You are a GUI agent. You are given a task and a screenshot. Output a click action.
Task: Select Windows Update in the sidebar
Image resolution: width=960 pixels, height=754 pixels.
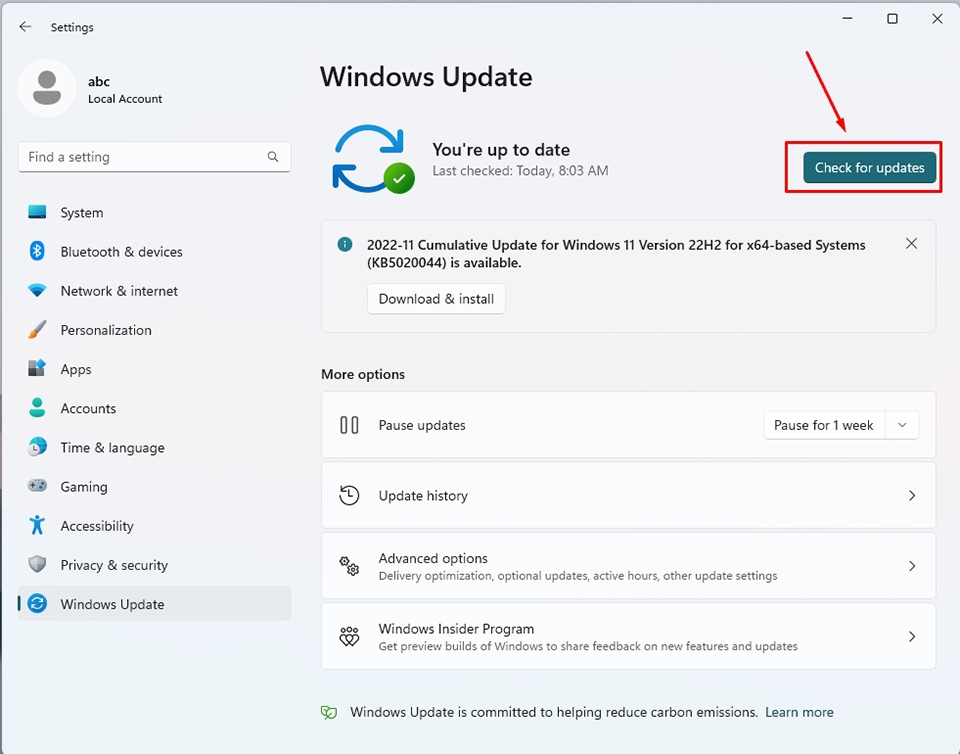113,604
